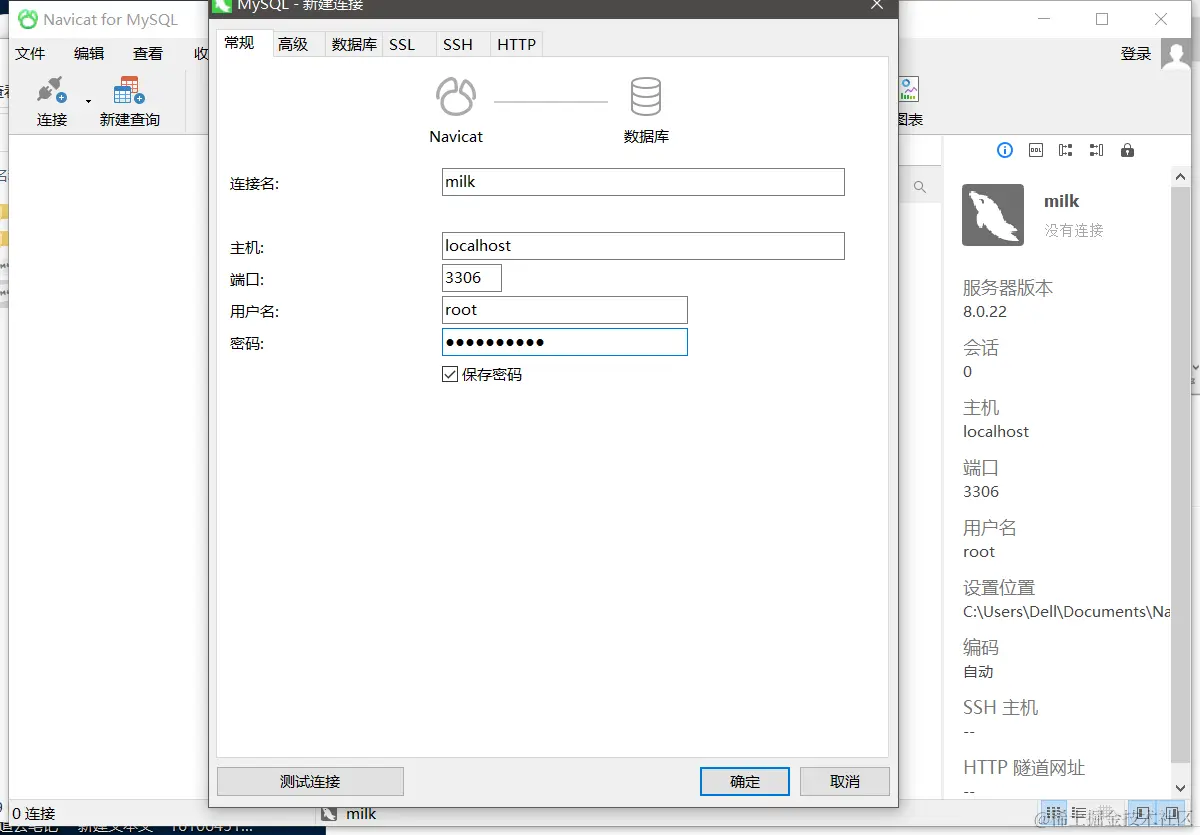1200x835 pixels.
Task: Close the 新建连接 dialog
Action: 877,6
